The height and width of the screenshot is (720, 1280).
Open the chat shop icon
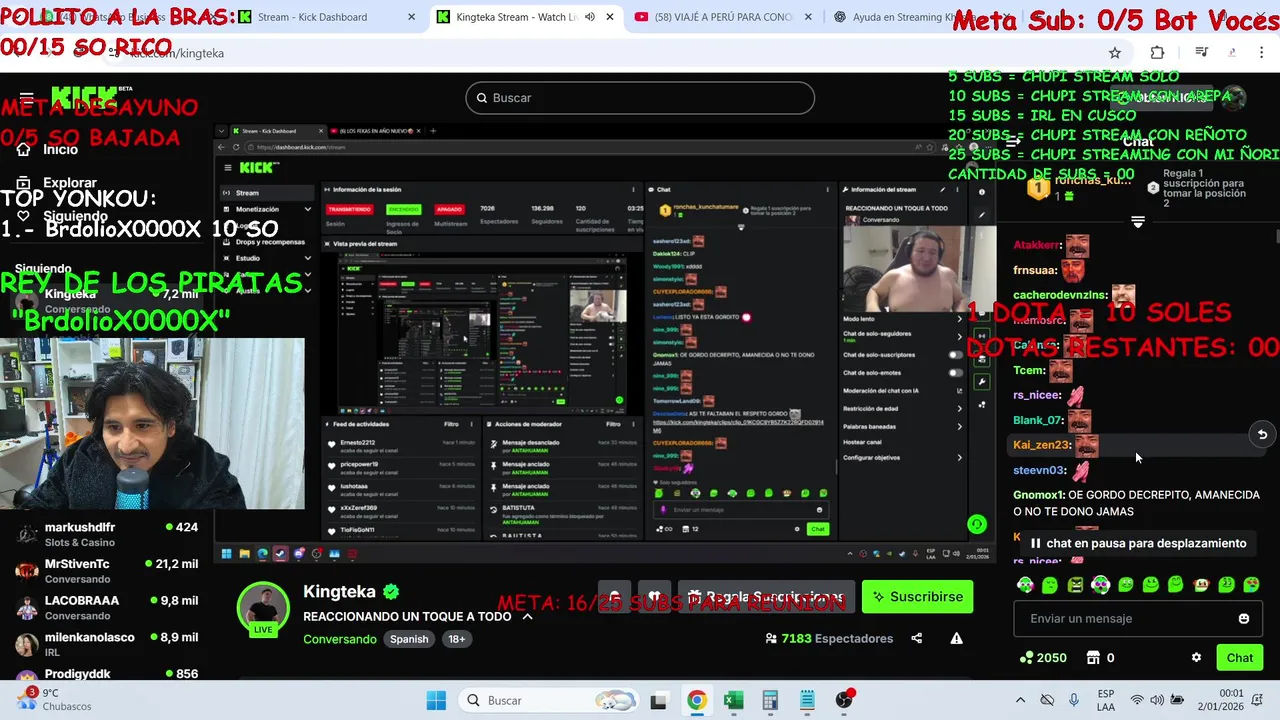click(1093, 657)
